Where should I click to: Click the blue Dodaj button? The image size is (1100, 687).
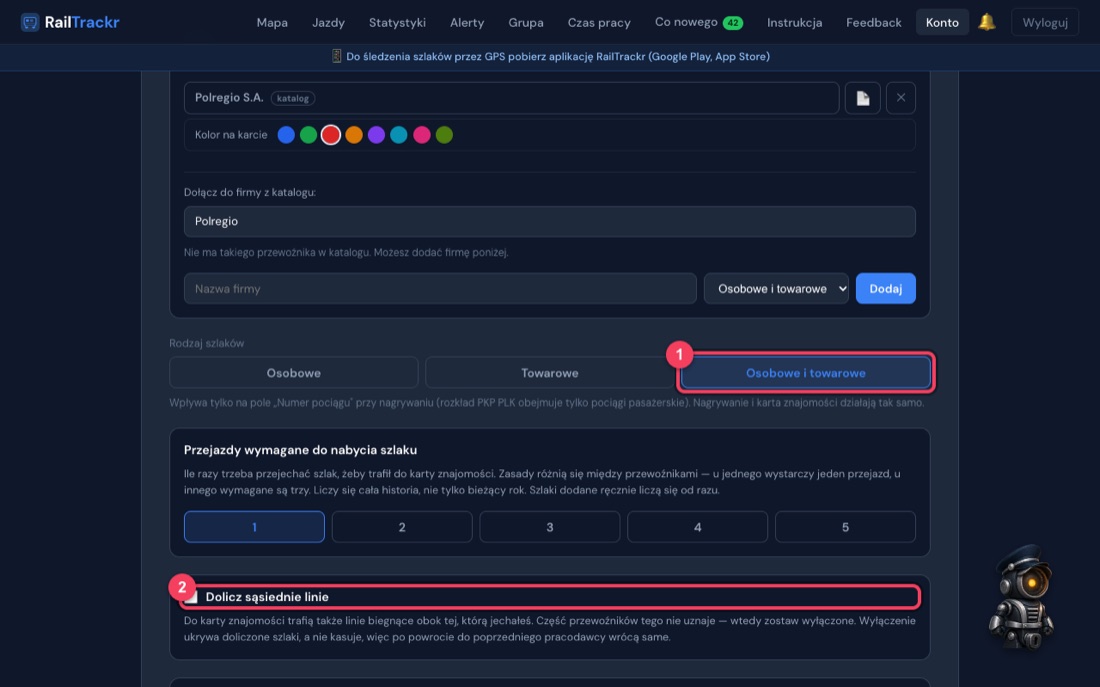(885, 288)
